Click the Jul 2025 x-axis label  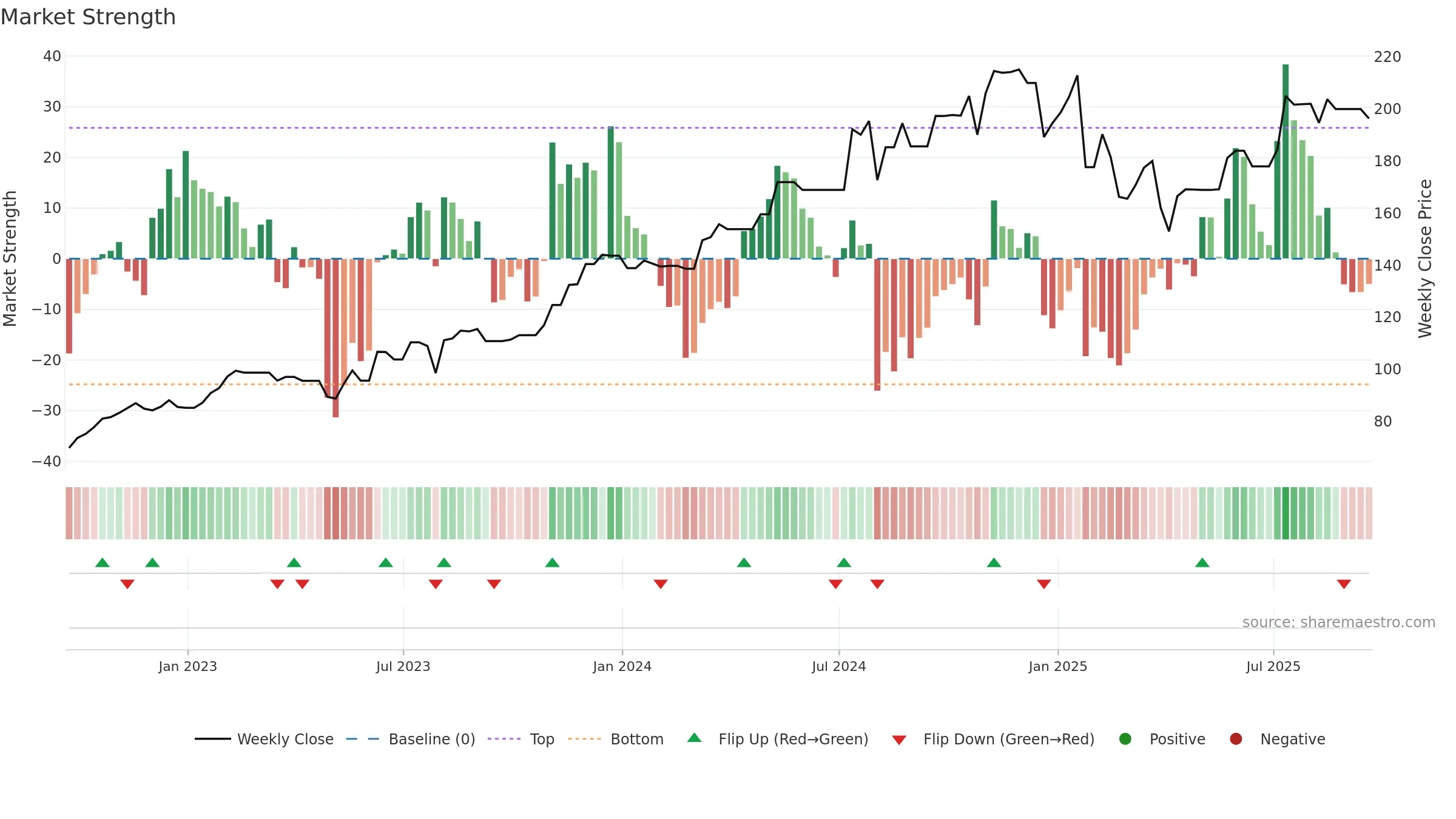pos(1273,666)
